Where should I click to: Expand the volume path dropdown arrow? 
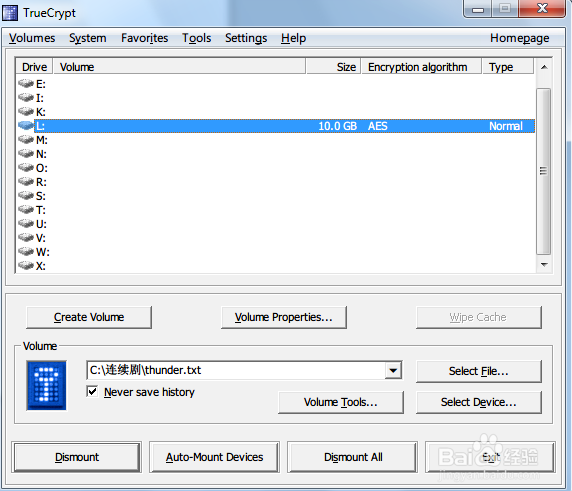tap(393, 371)
